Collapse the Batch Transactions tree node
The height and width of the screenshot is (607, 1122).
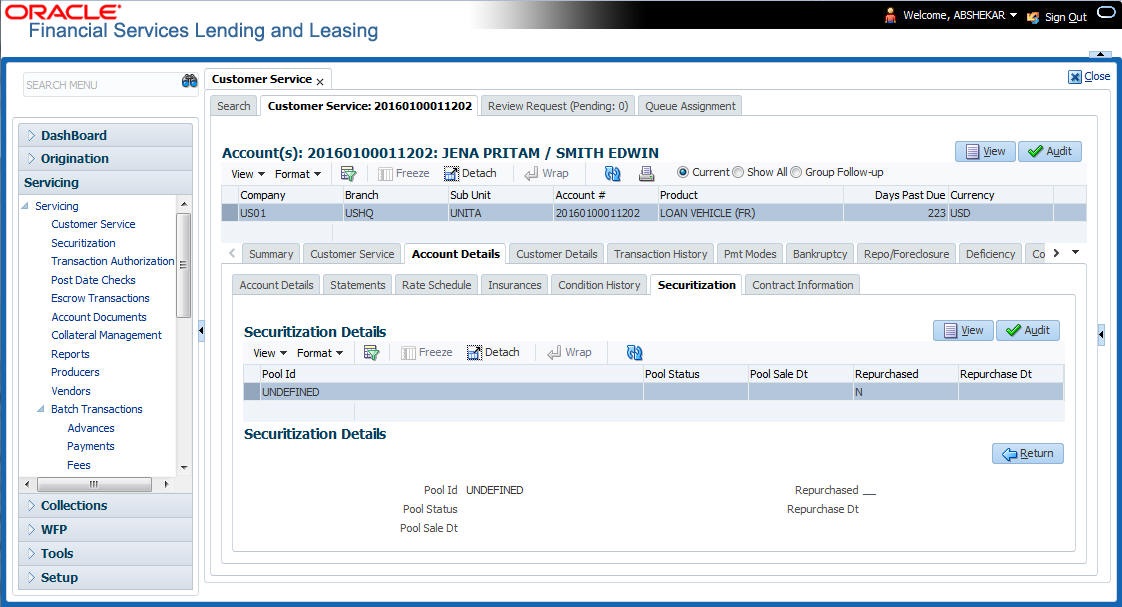41,409
